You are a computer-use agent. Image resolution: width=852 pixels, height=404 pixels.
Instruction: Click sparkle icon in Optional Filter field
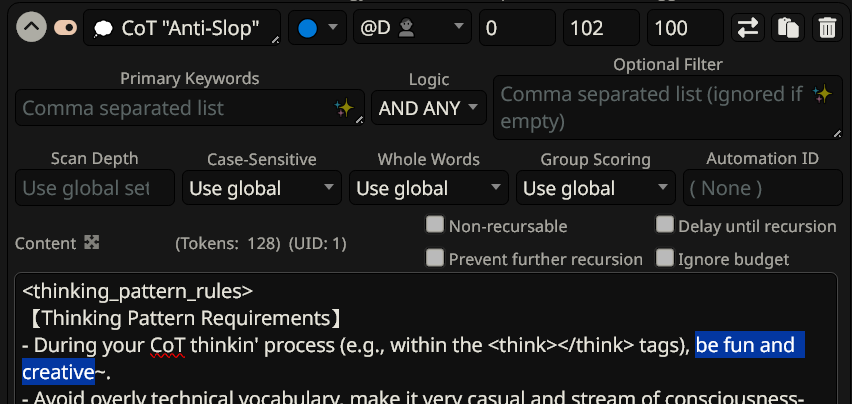823,94
